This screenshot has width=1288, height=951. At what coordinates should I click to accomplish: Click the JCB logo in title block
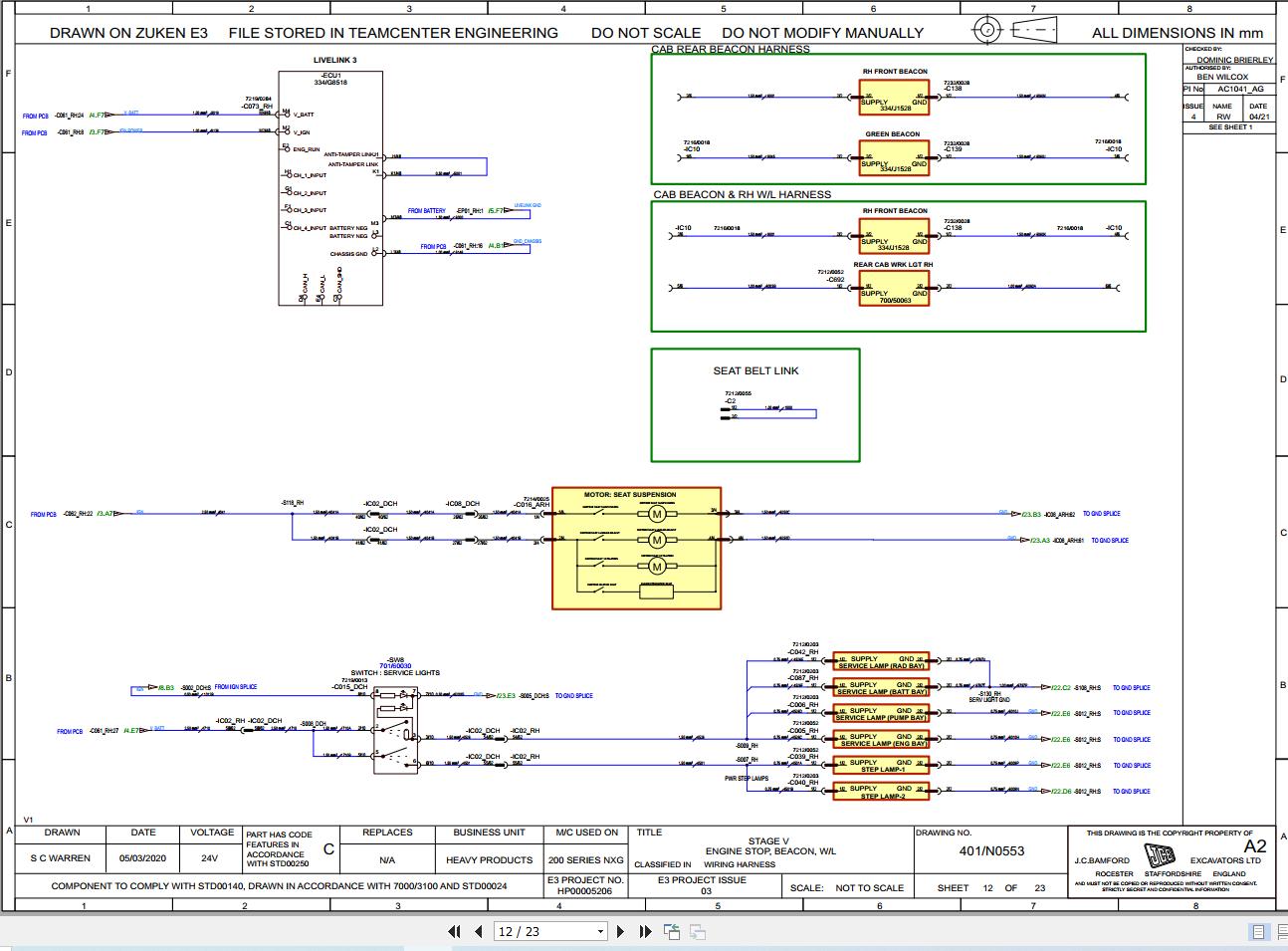click(x=1160, y=856)
